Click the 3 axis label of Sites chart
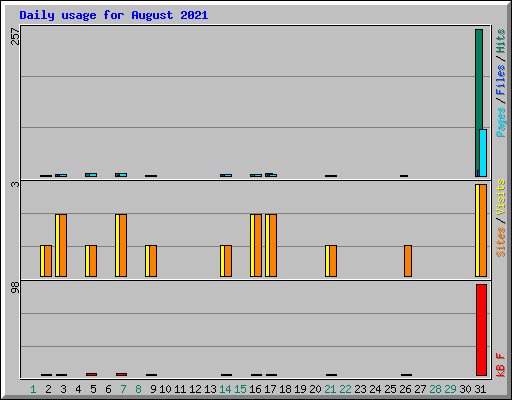Viewport: 512px width, 400px height. tap(15, 184)
